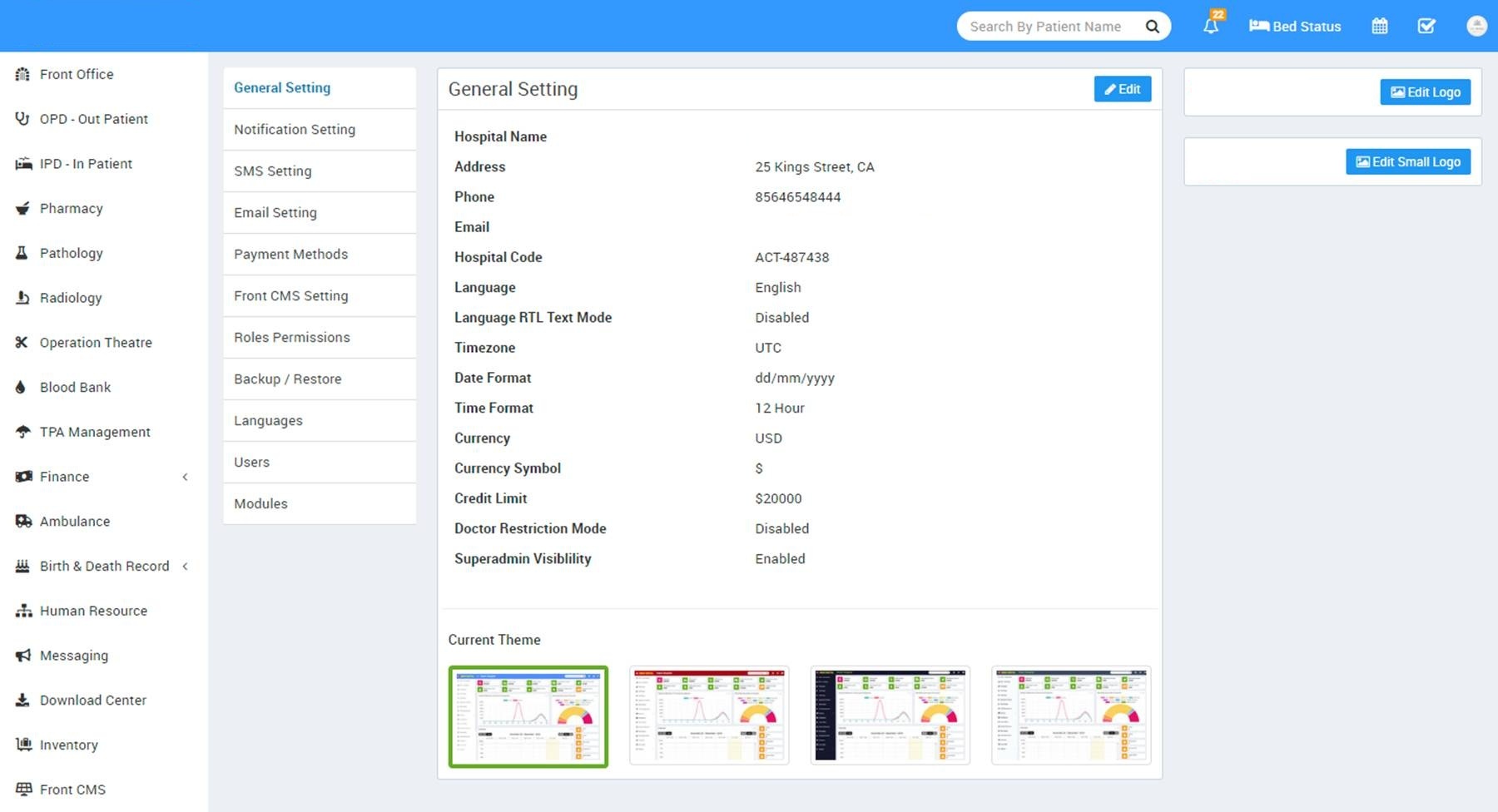The height and width of the screenshot is (812, 1498).
Task: Open the Roles Permissions settings
Action: (x=291, y=338)
